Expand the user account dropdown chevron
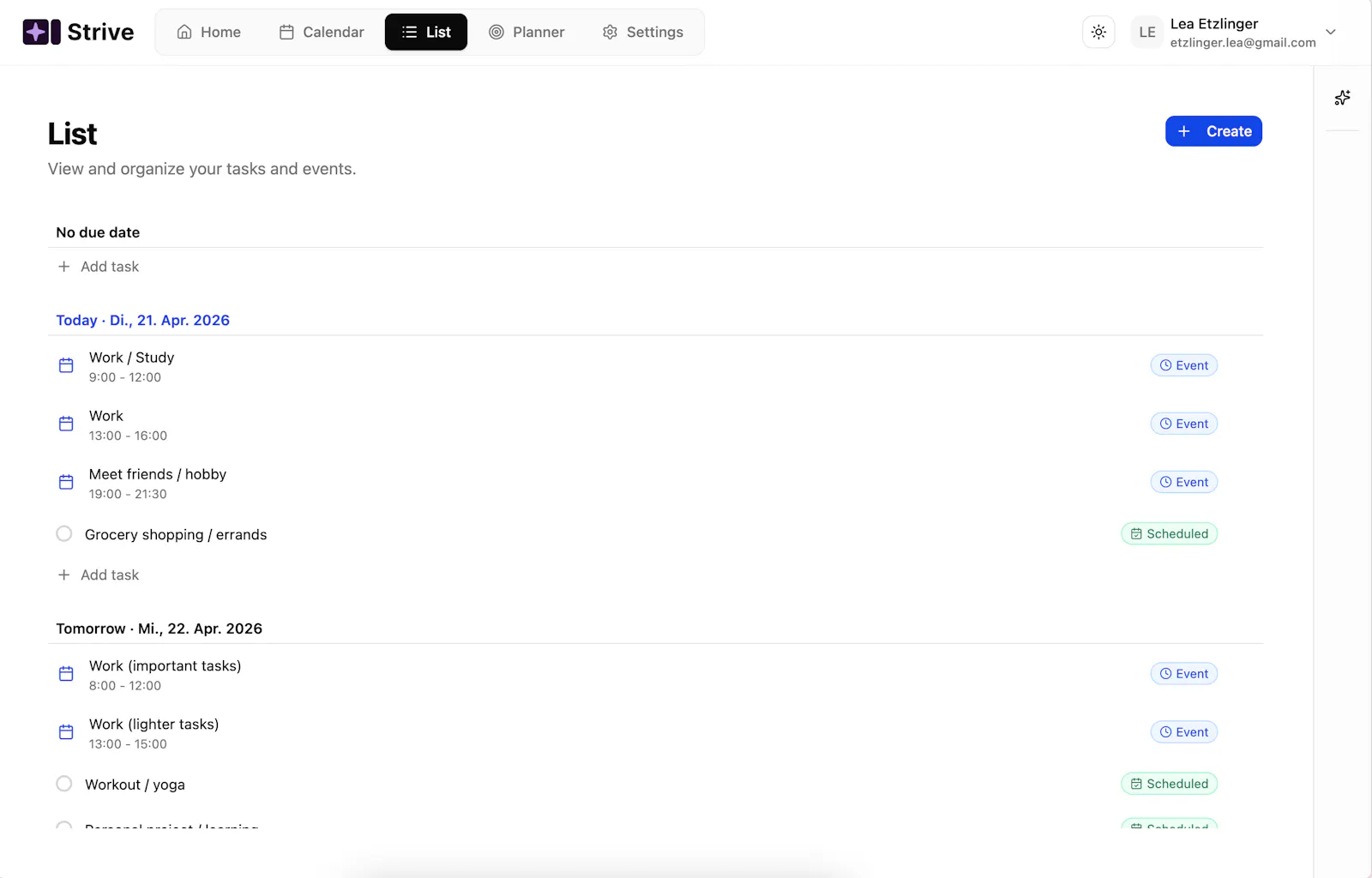Image resolution: width=1372 pixels, height=878 pixels. (x=1331, y=32)
